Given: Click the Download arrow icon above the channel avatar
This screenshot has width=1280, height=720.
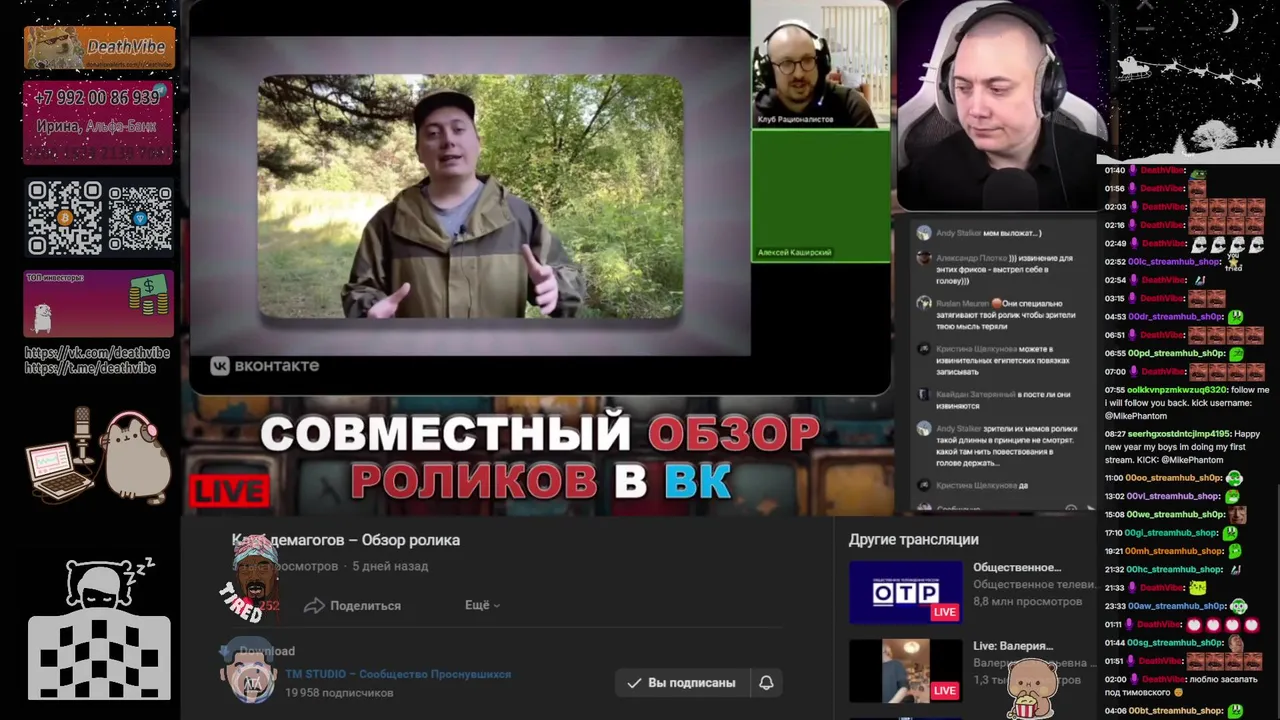Looking at the screenshot, I should point(225,651).
